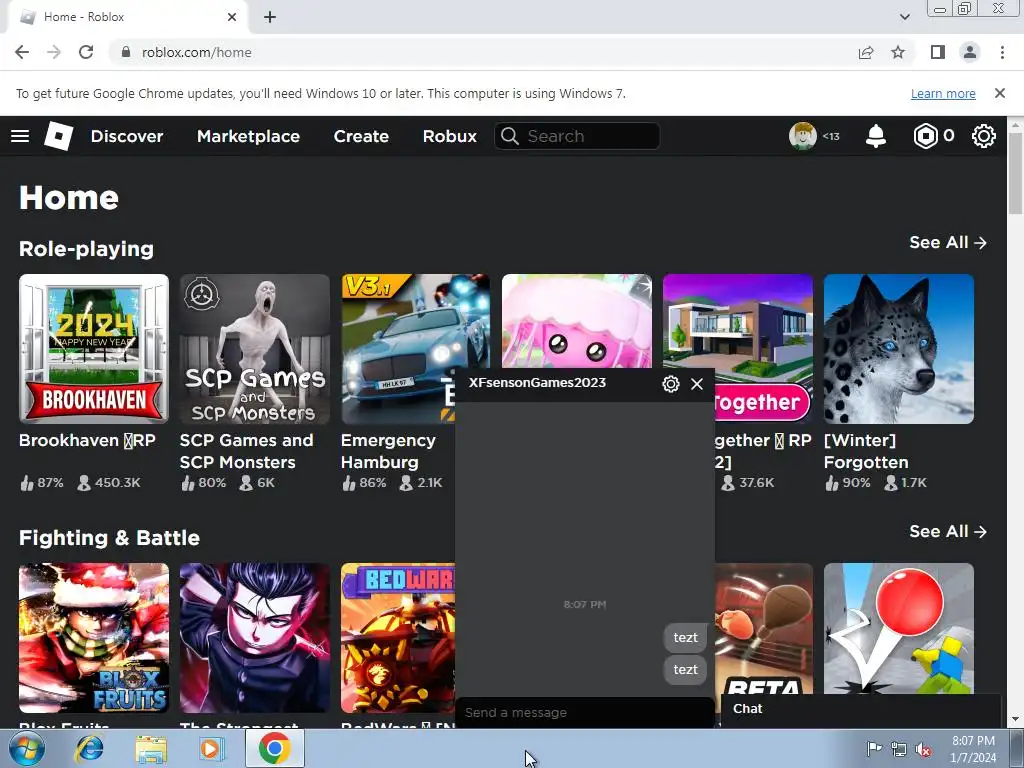Open the Marketplace menu
The image size is (1024, 768).
(248, 136)
